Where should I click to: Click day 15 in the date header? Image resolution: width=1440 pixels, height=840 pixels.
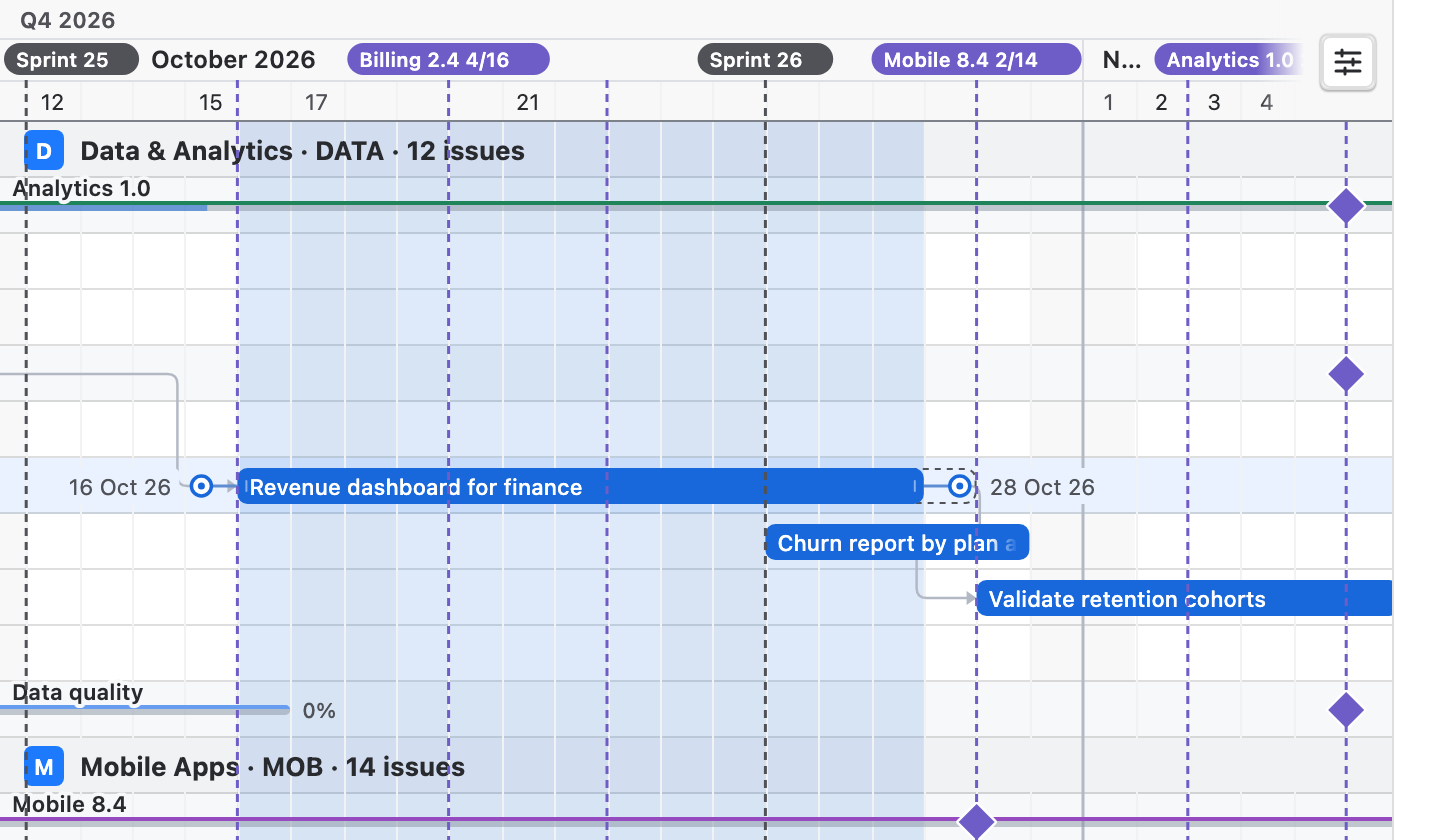(210, 102)
